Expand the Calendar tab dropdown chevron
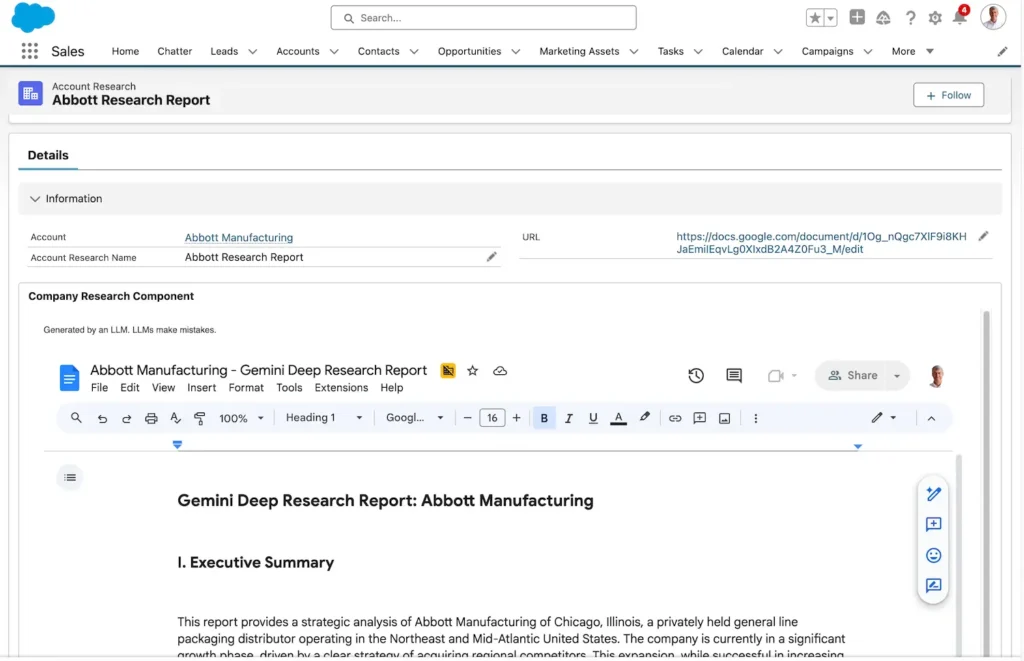This screenshot has width=1024, height=661. pyautogui.click(x=777, y=52)
